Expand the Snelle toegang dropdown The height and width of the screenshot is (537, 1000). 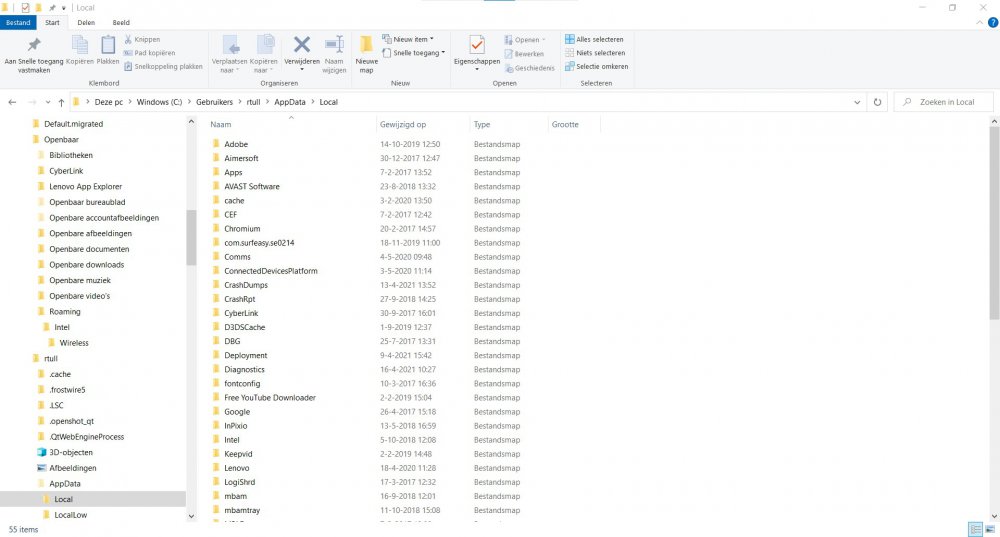pyautogui.click(x=418, y=53)
